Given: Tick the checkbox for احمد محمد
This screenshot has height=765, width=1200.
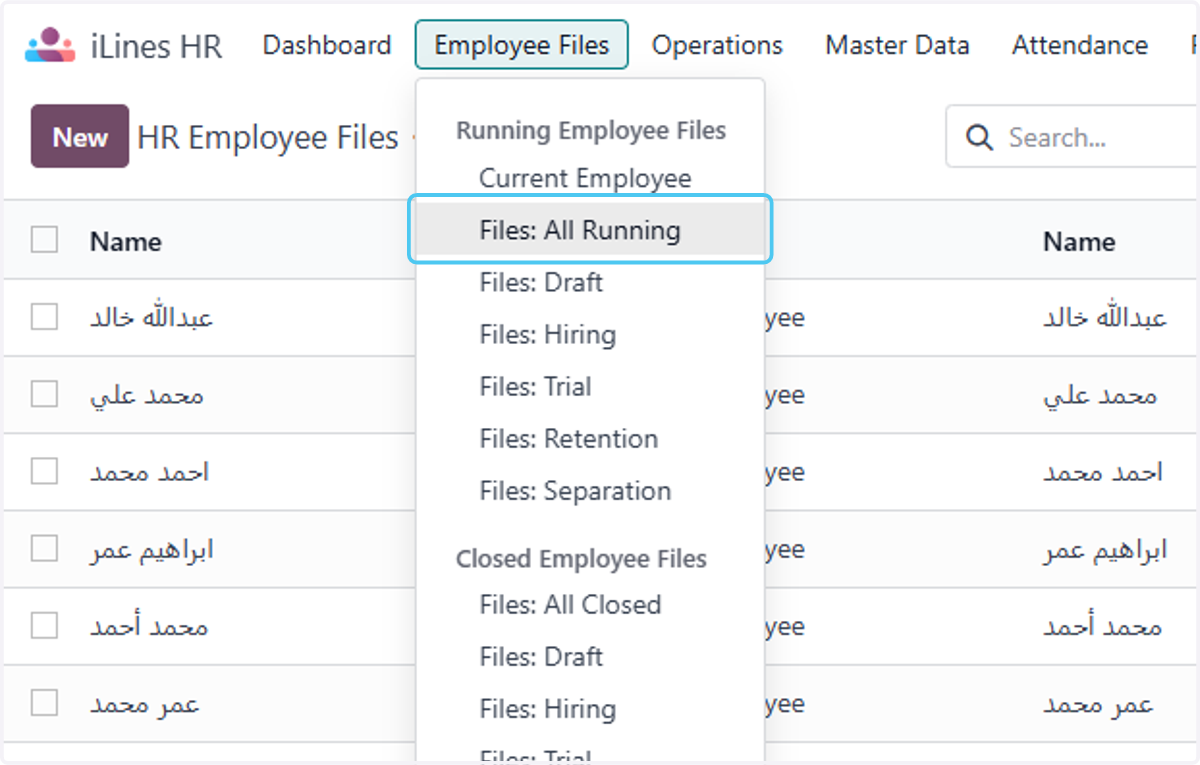Looking at the screenshot, I should click(x=44, y=471).
